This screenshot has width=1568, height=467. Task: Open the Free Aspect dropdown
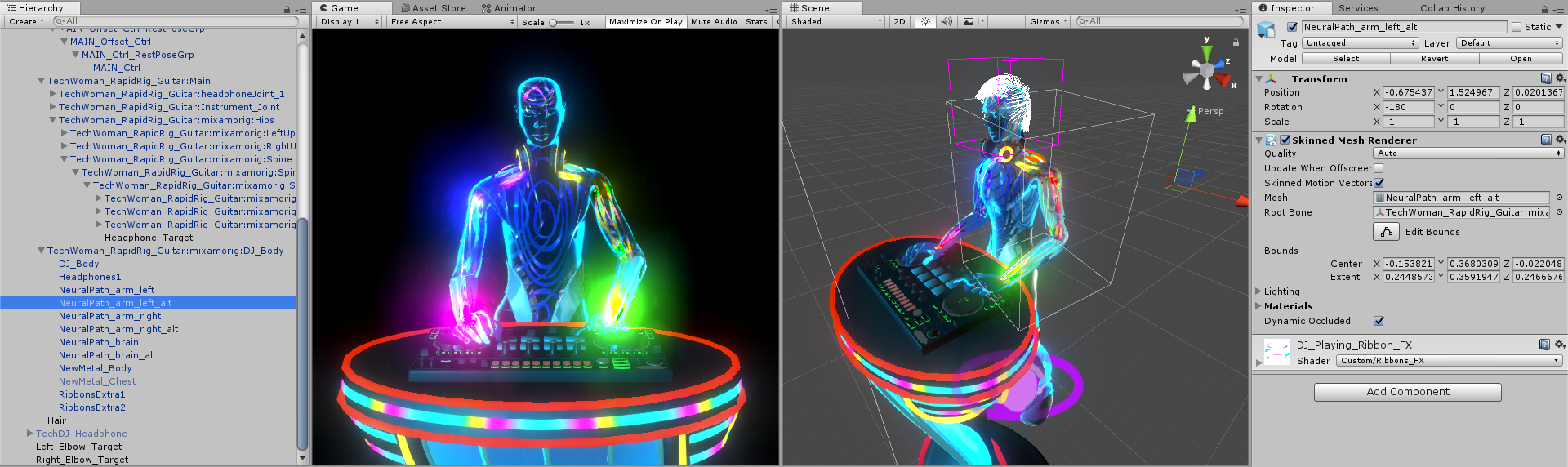(x=452, y=22)
